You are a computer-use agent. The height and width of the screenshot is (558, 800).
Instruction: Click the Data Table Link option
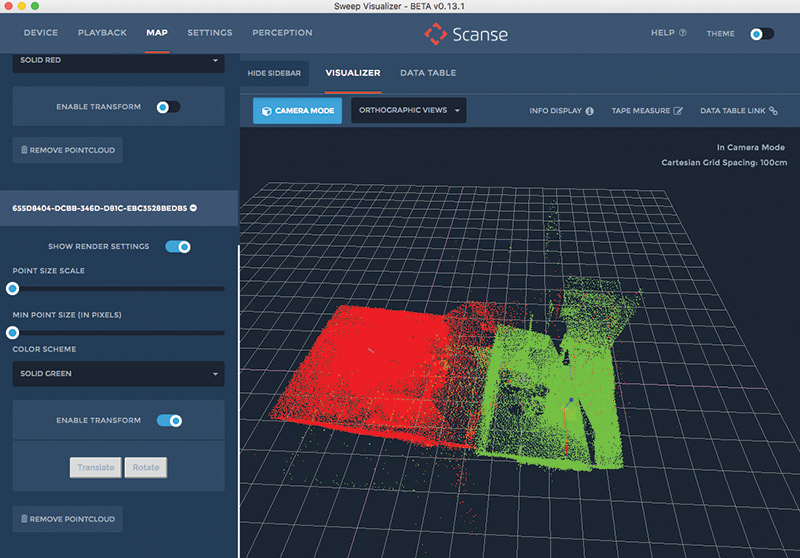tap(739, 111)
